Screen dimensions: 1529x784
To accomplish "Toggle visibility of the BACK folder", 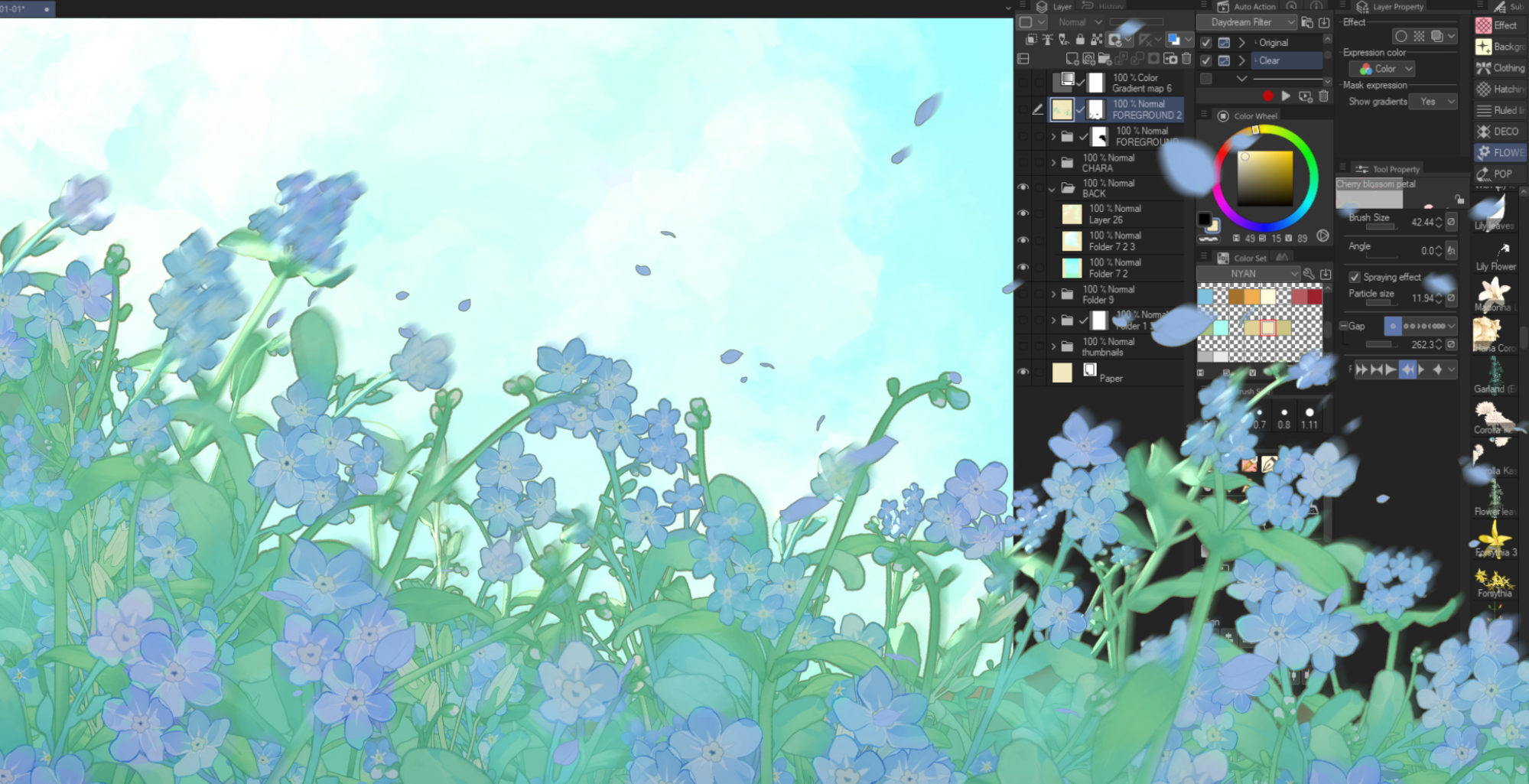I will tap(1023, 187).
